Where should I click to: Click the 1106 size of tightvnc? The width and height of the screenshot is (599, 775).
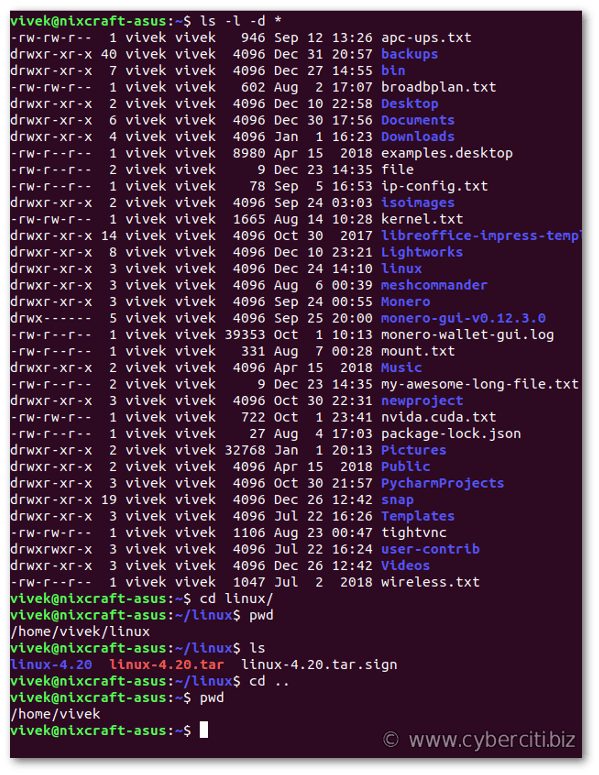pyautogui.click(x=249, y=533)
